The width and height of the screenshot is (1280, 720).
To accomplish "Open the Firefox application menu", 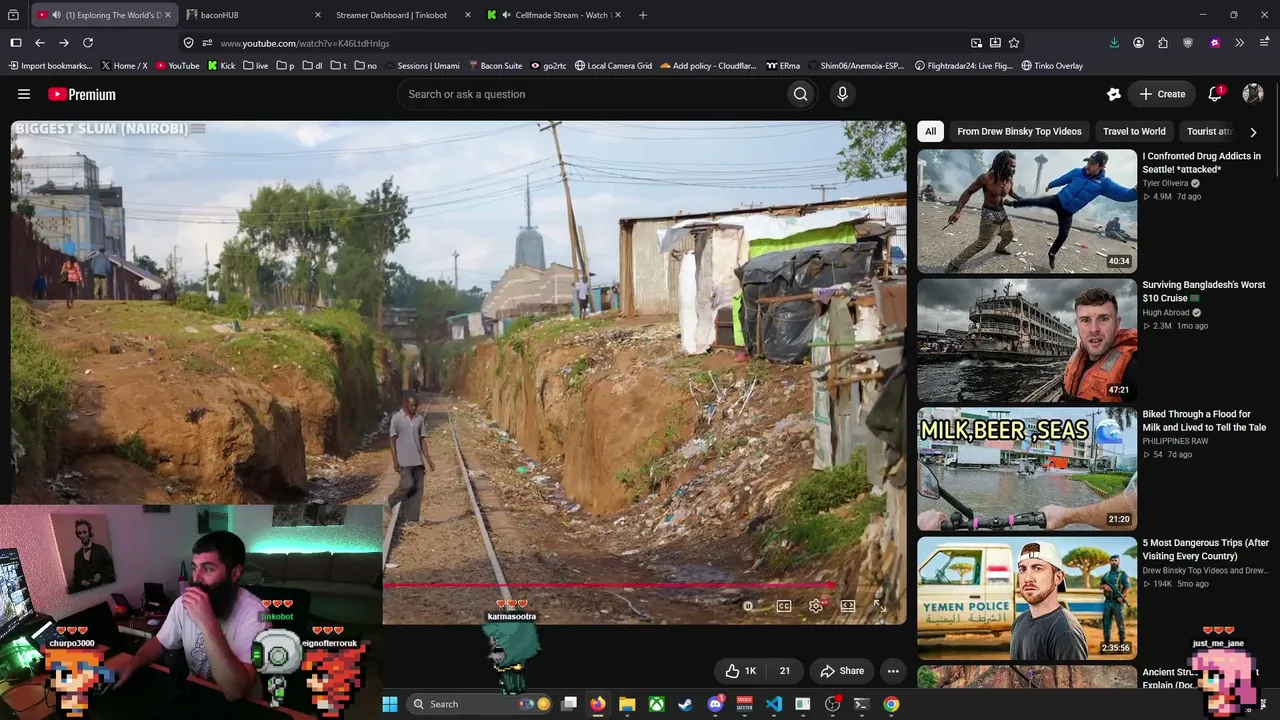I will (x=1264, y=43).
